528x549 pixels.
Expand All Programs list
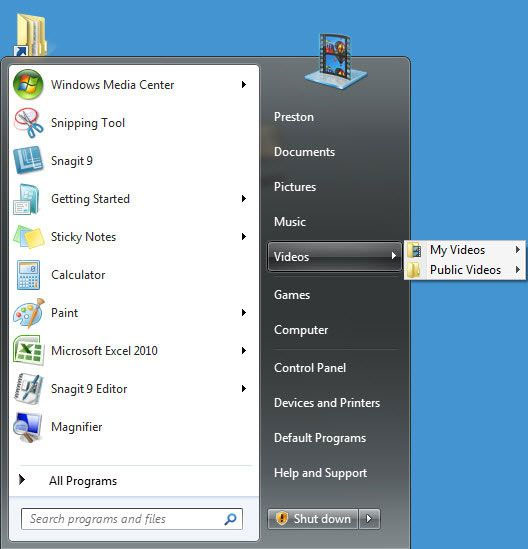(68, 480)
